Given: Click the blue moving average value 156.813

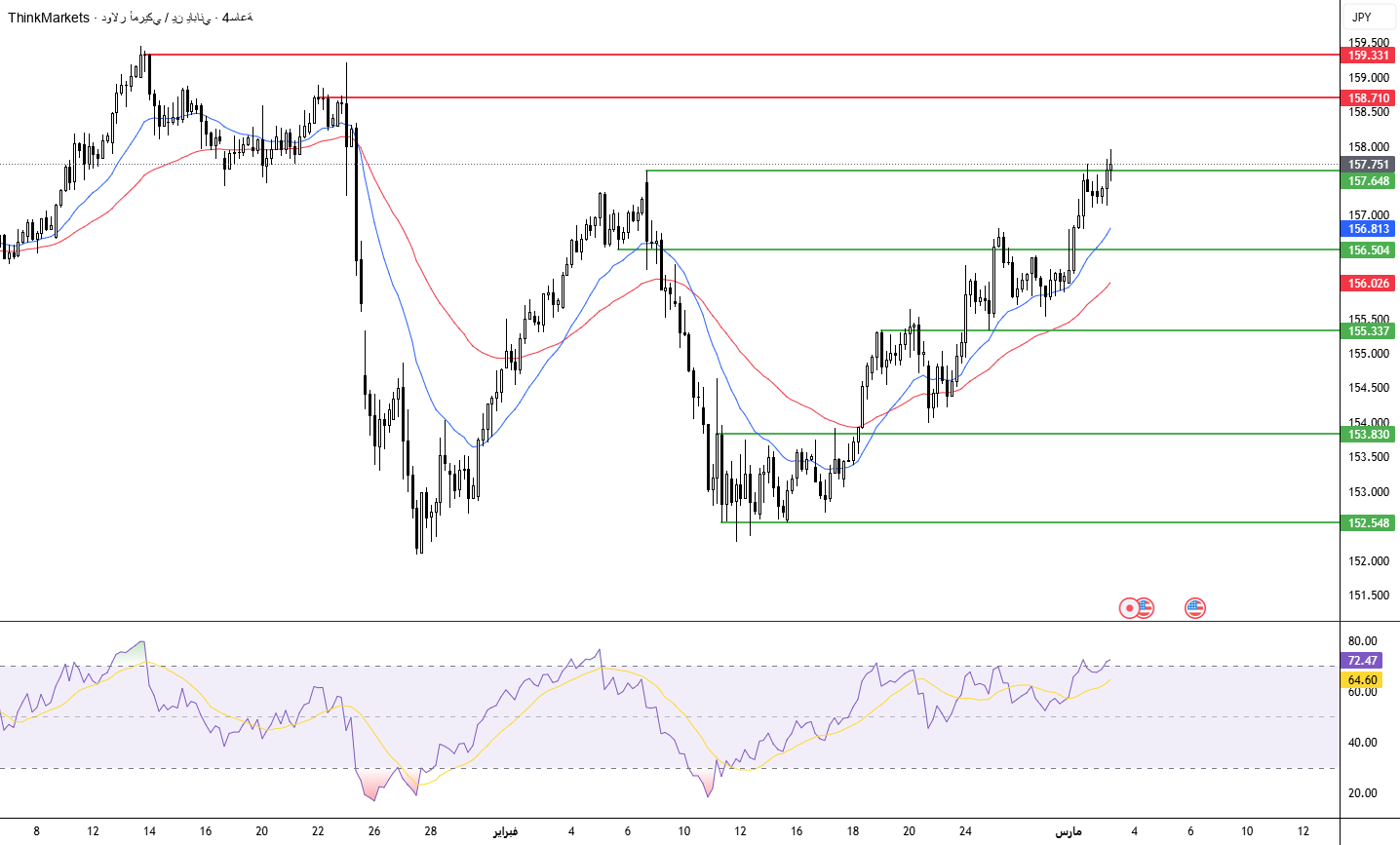Looking at the screenshot, I should coord(1369,229).
